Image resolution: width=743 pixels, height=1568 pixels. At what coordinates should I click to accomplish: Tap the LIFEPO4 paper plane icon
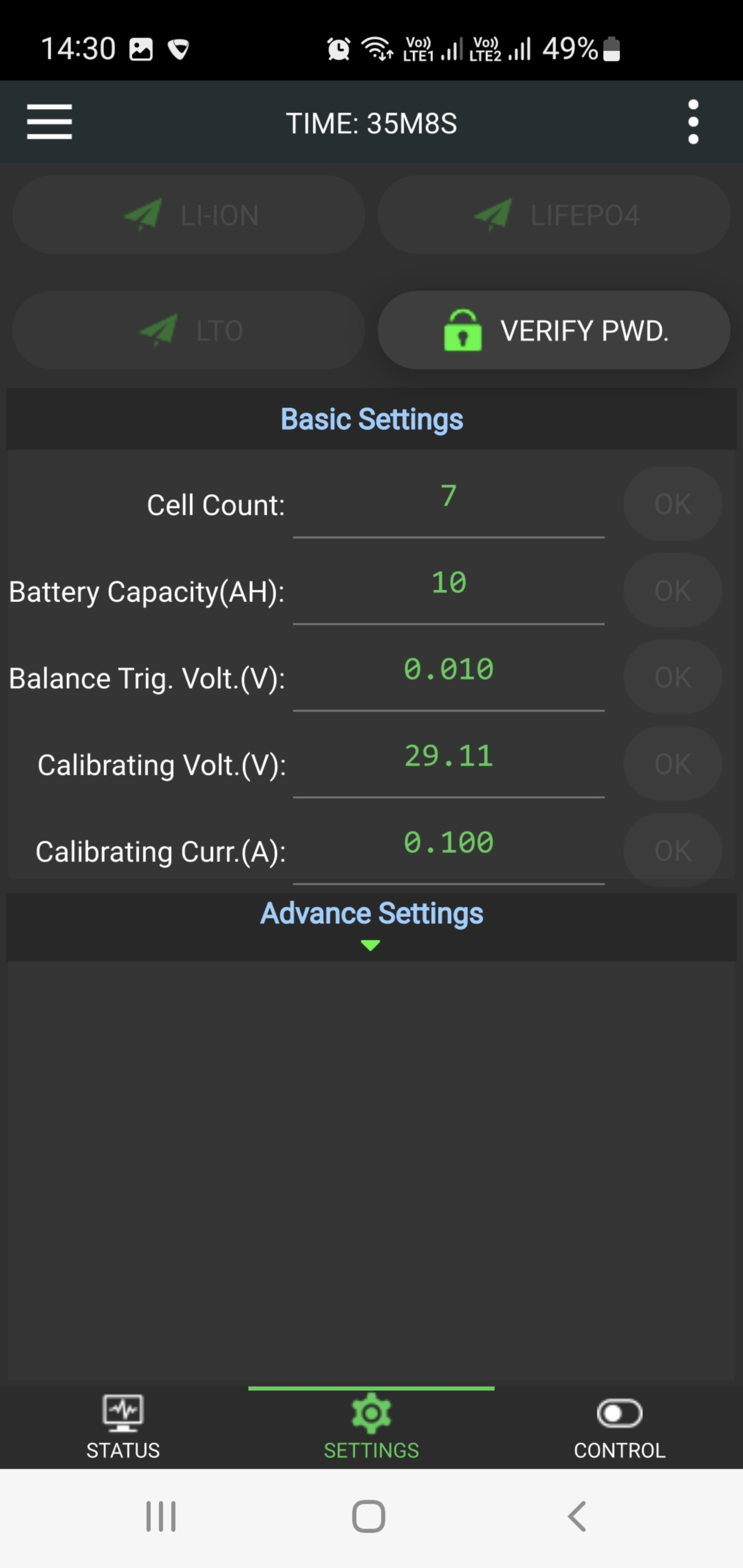(x=493, y=215)
